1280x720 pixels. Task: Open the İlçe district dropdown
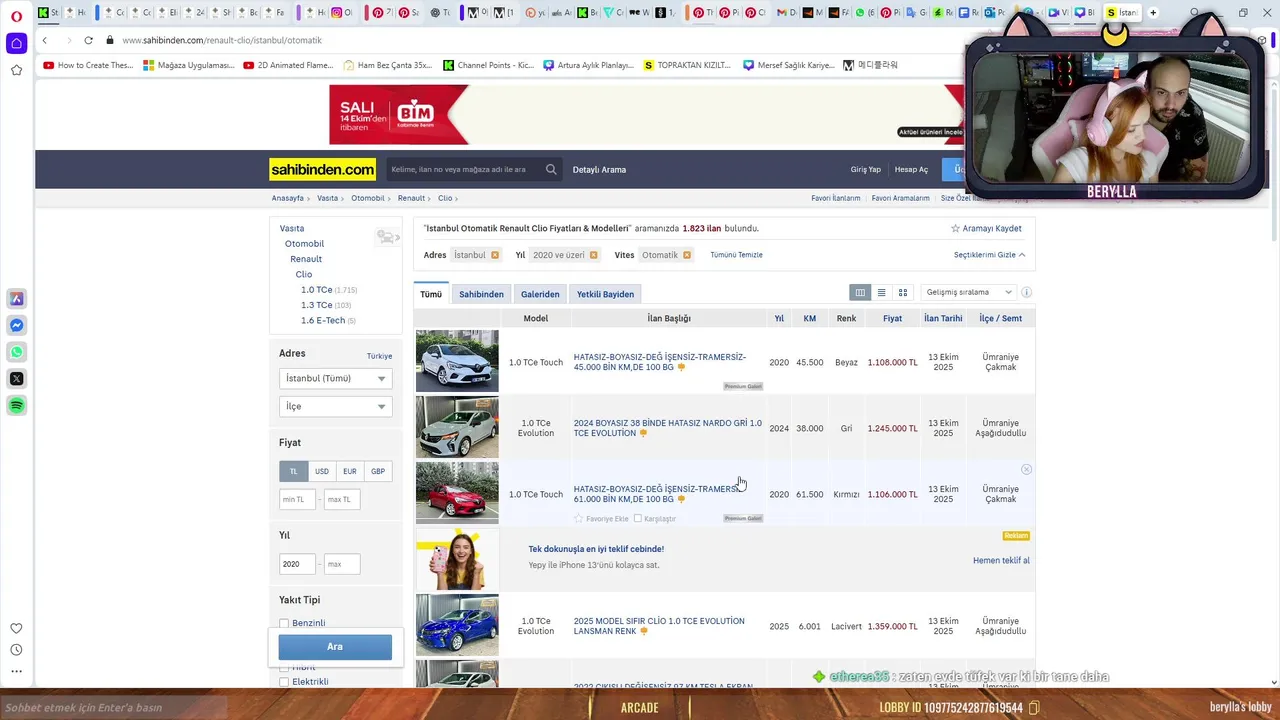point(335,406)
